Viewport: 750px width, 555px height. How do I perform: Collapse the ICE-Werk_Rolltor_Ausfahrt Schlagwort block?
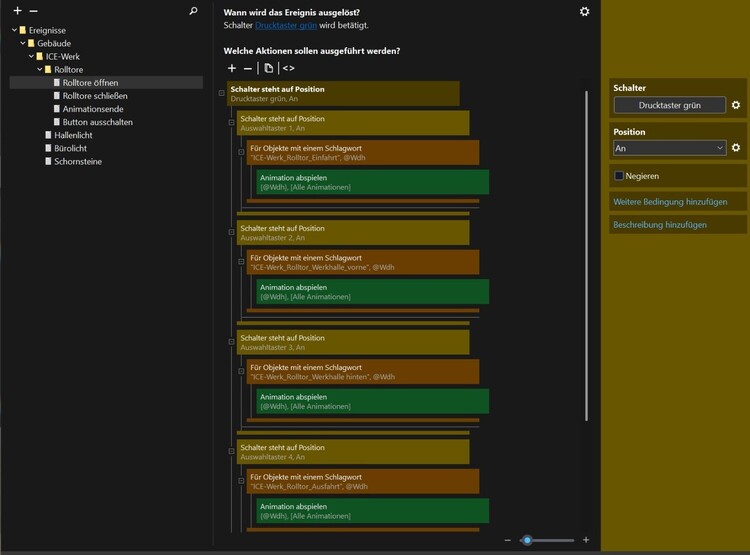tap(242, 481)
